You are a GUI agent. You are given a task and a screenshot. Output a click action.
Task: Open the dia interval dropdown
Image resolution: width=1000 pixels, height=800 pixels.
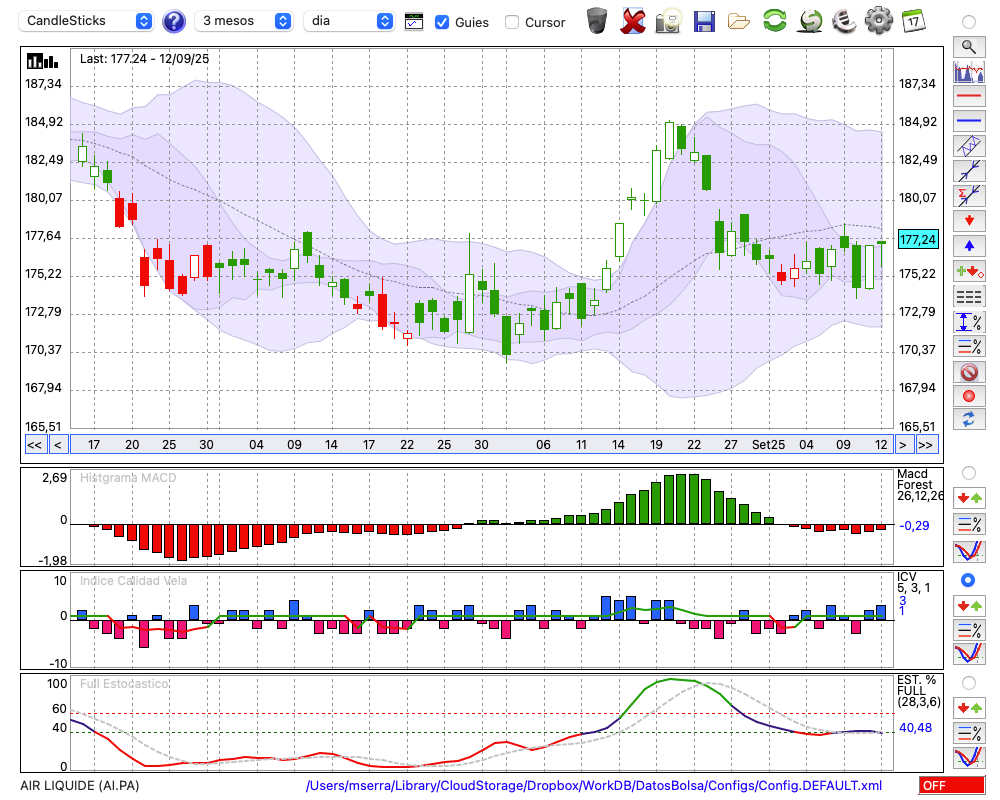pyautogui.click(x=348, y=21)
